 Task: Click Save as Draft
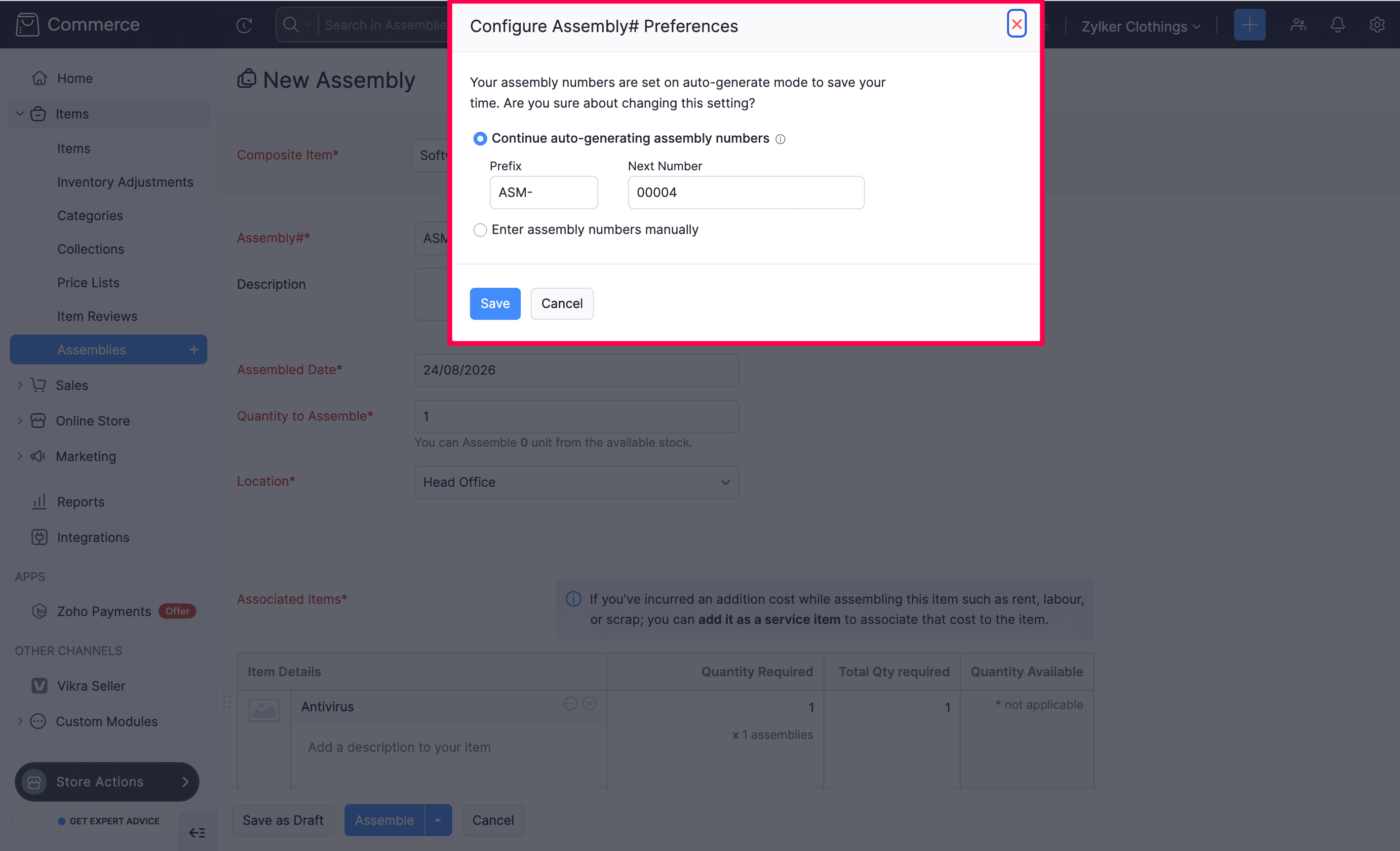283,820
